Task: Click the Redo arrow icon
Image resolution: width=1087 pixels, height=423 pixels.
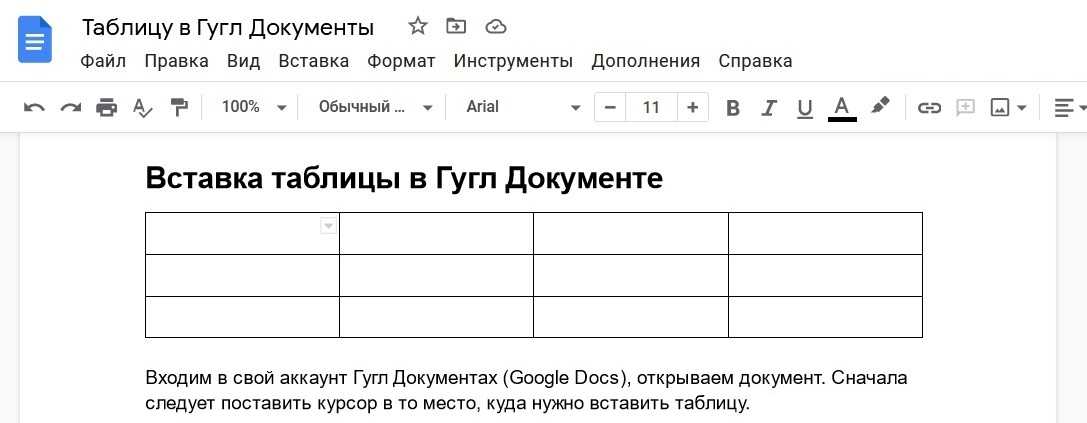Action: [70, 107]
